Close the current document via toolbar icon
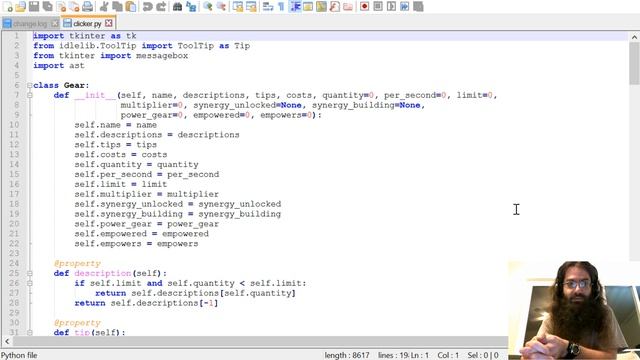Screen dimensions: 640x360 point(61,6)
